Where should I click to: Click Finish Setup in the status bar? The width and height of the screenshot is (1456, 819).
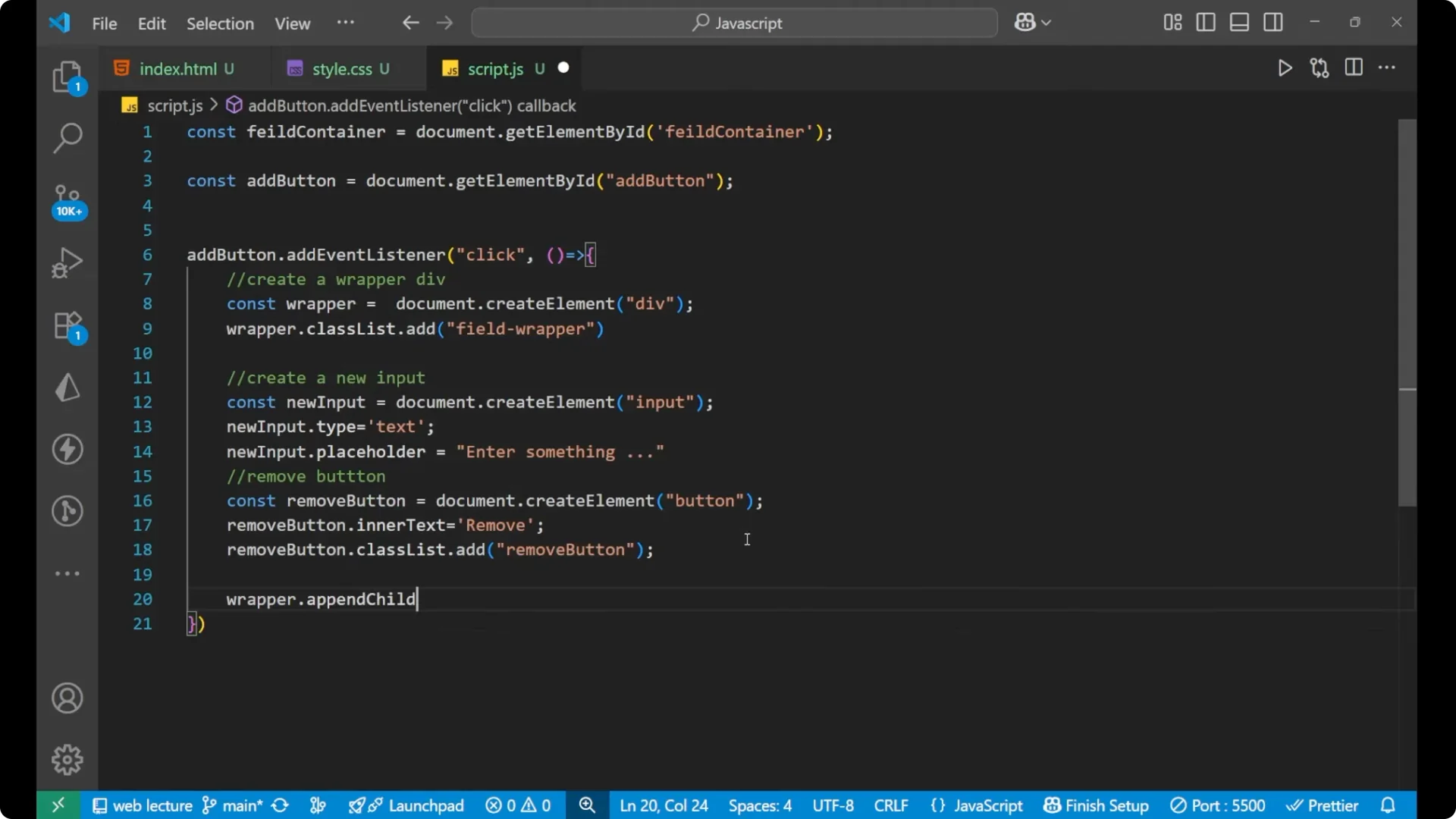[1095, 805]
